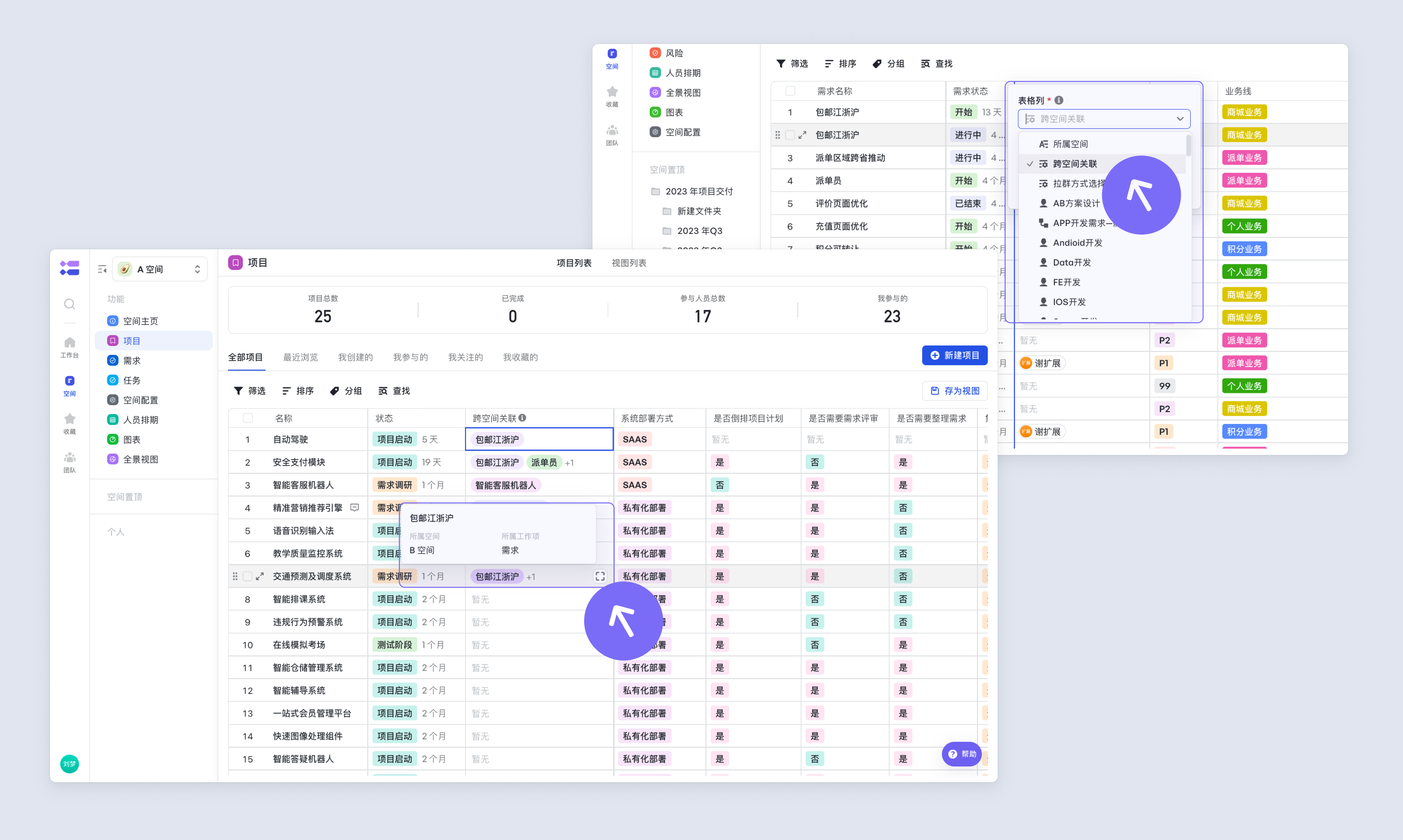Open the A 空间 workspace switcher

pyautogui.click(x=160, y=269)
